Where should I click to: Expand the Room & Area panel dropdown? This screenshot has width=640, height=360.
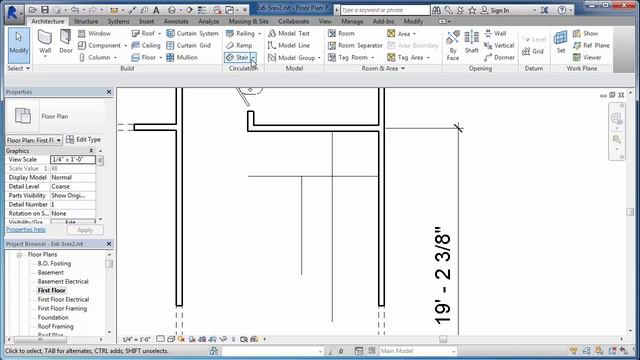tap(403, 69)
